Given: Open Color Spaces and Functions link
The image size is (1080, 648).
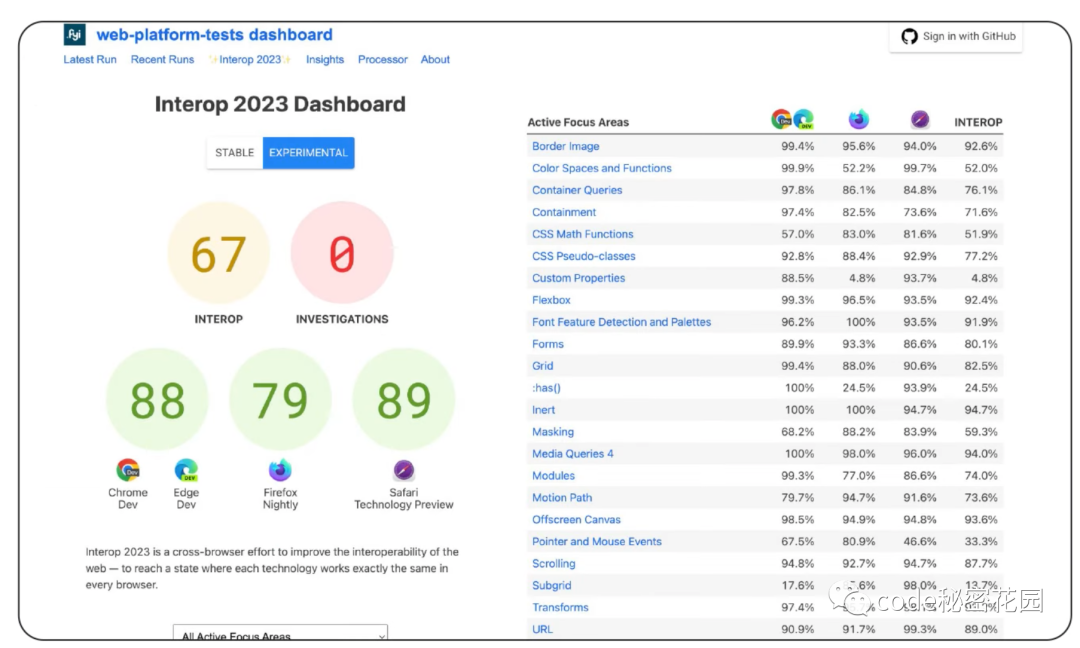Looking at the screenshot, I should point(601,168).
